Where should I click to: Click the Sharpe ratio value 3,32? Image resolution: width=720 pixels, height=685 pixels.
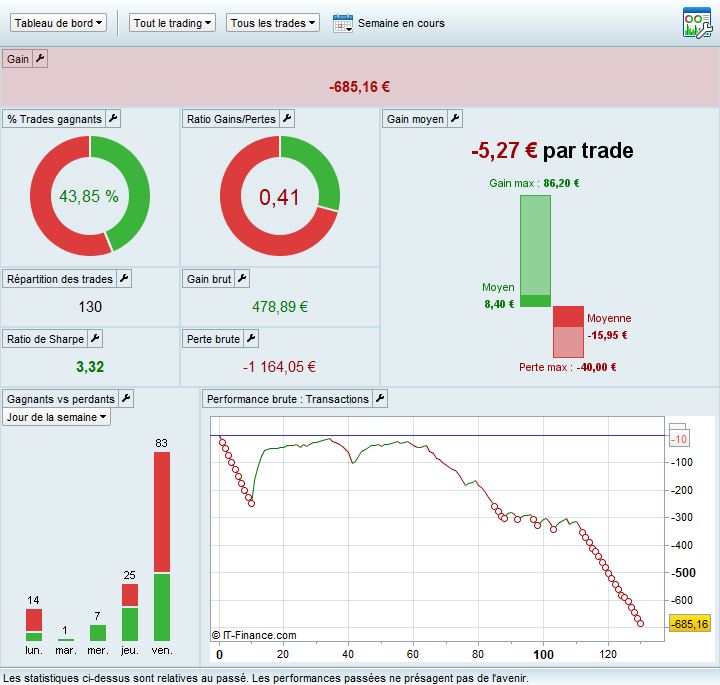90,367
